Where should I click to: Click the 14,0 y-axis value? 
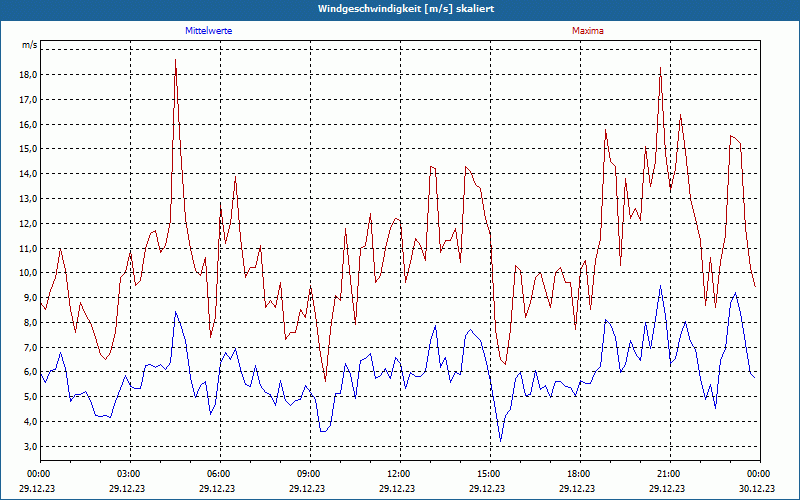point(29,174)
